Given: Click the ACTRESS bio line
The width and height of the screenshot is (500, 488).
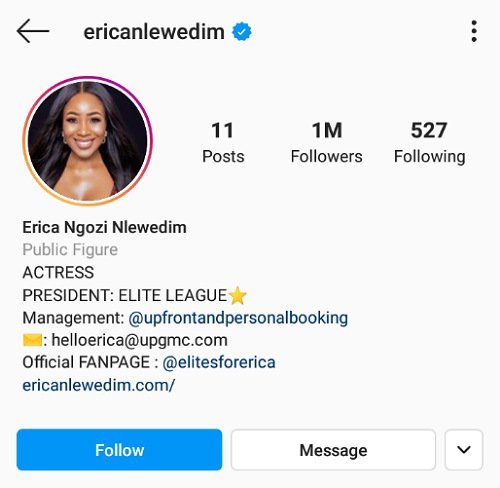Looking at the screenshot, I should [58, 272].
